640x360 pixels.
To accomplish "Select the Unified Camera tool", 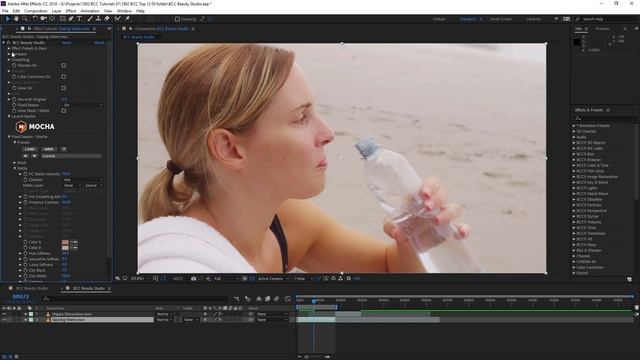I will tap(43, 19).
